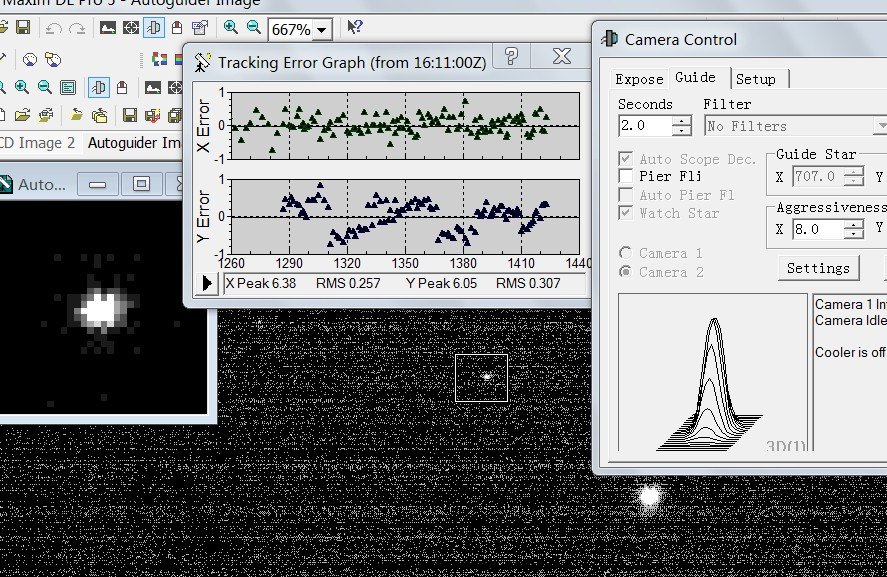Click the Undo arrow icon
887x577 pixels.
pos(53,28)
